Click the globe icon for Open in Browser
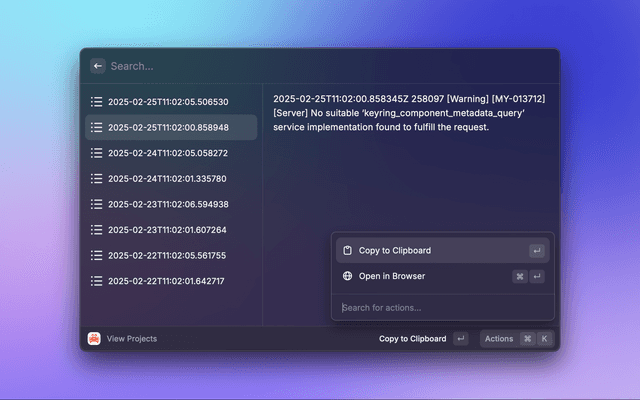The height and width of the screenshot is (400, 640). click(347, 276)
